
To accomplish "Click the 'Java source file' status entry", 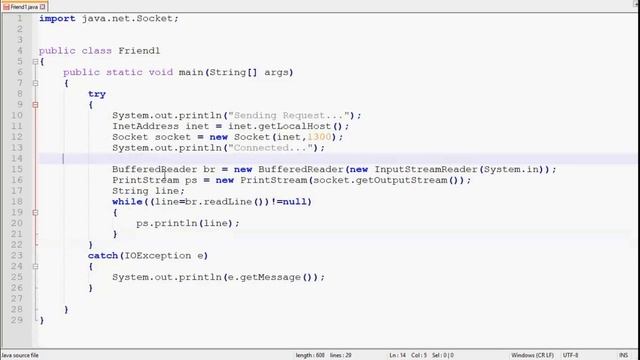I will 20,355.
